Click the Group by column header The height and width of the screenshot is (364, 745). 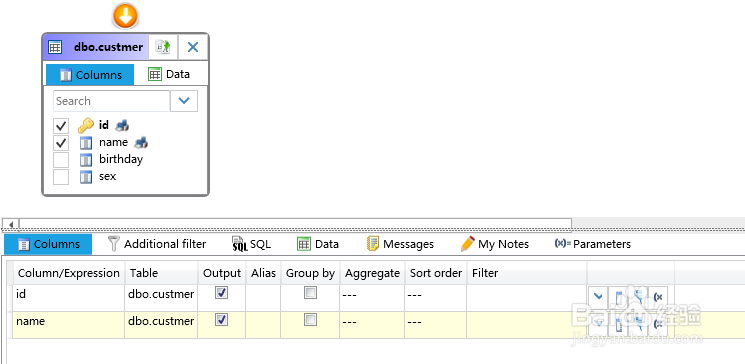[x=310, y=273]
